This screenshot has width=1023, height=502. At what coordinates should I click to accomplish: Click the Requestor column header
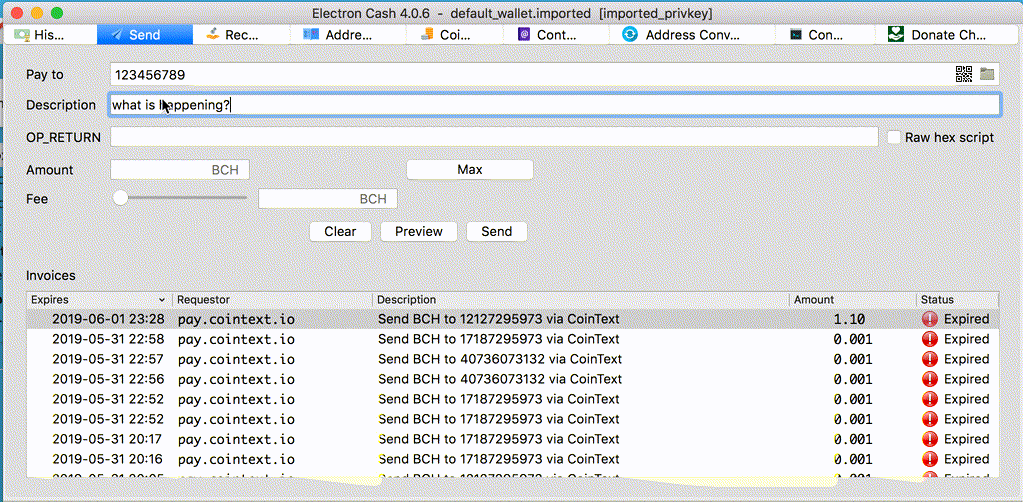(x=272, y=300)
